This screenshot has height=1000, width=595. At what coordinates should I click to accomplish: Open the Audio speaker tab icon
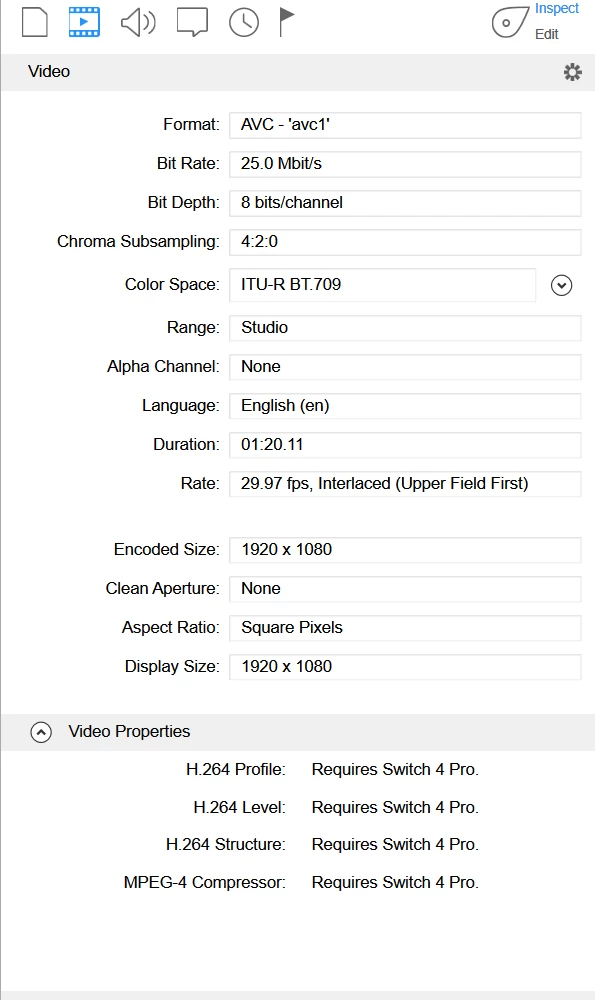pos(138,22)
